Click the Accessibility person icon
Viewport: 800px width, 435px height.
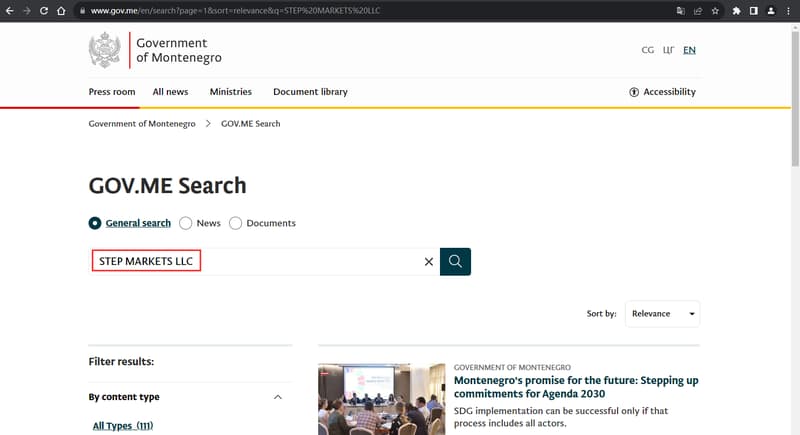tap(634, 92)
